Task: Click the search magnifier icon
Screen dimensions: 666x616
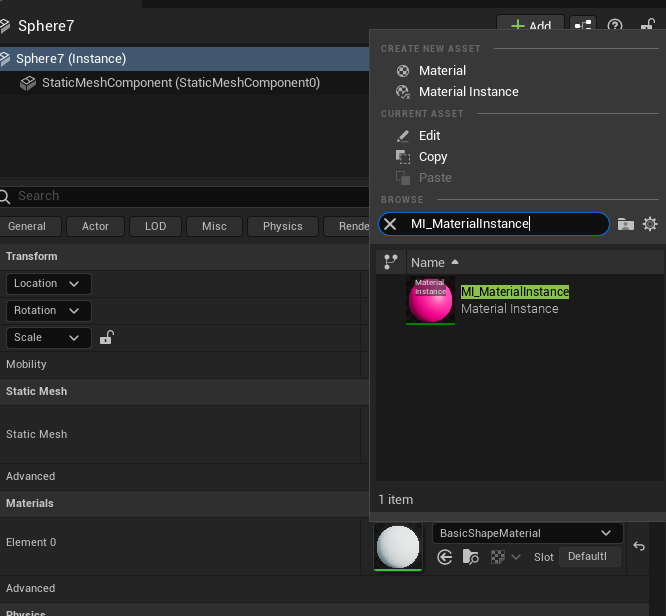Action: [x=5, y=197]
